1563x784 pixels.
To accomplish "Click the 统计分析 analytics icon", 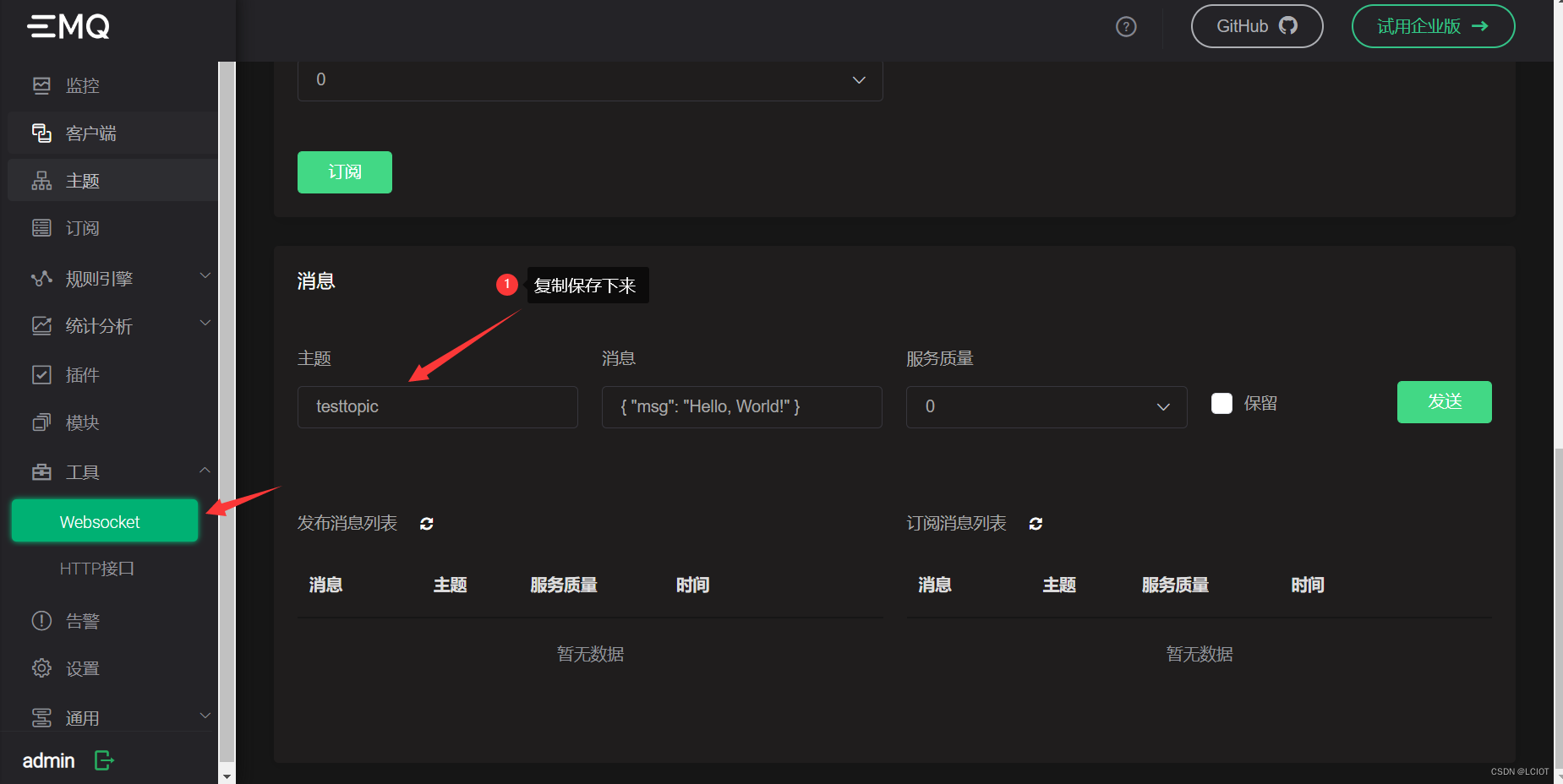I will click(x=41, y=326).
